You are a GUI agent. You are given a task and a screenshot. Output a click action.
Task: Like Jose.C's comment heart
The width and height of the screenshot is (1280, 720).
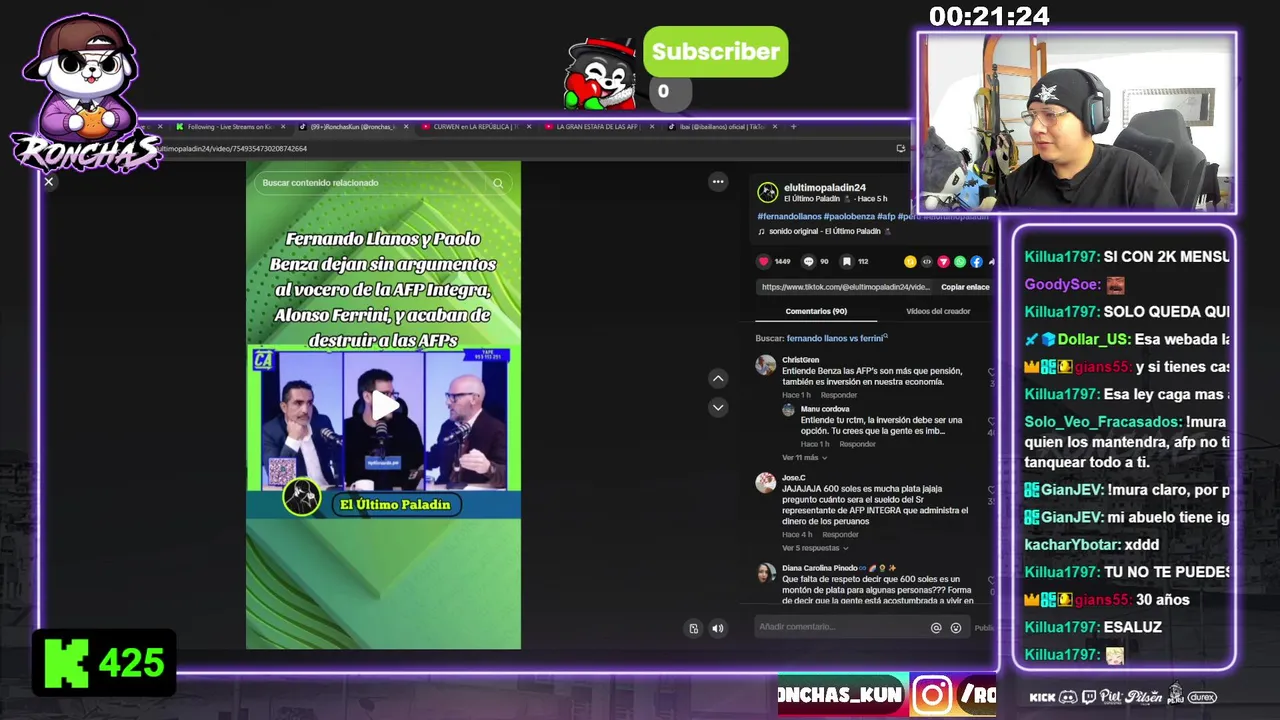tap(991, 490)
